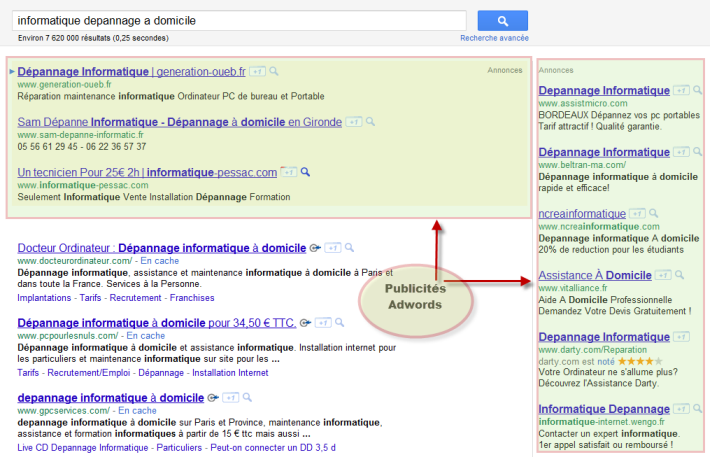Click +1 icon beside informatique-pessac.com ad
This screenshot has height=457, width=710.
click(x=289, y=172)
